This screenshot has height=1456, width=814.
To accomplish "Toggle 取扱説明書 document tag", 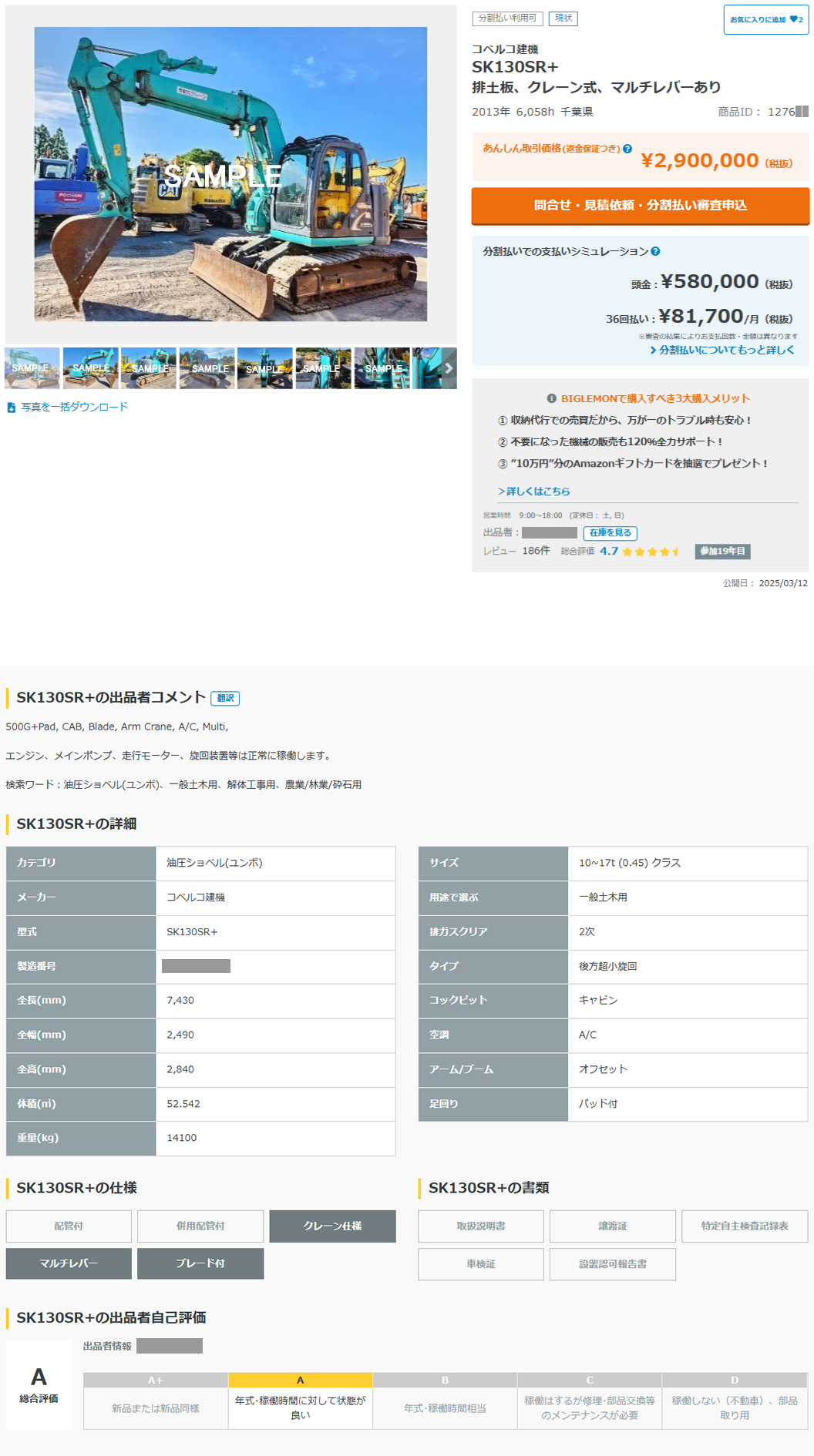I will click(481, 1226).
